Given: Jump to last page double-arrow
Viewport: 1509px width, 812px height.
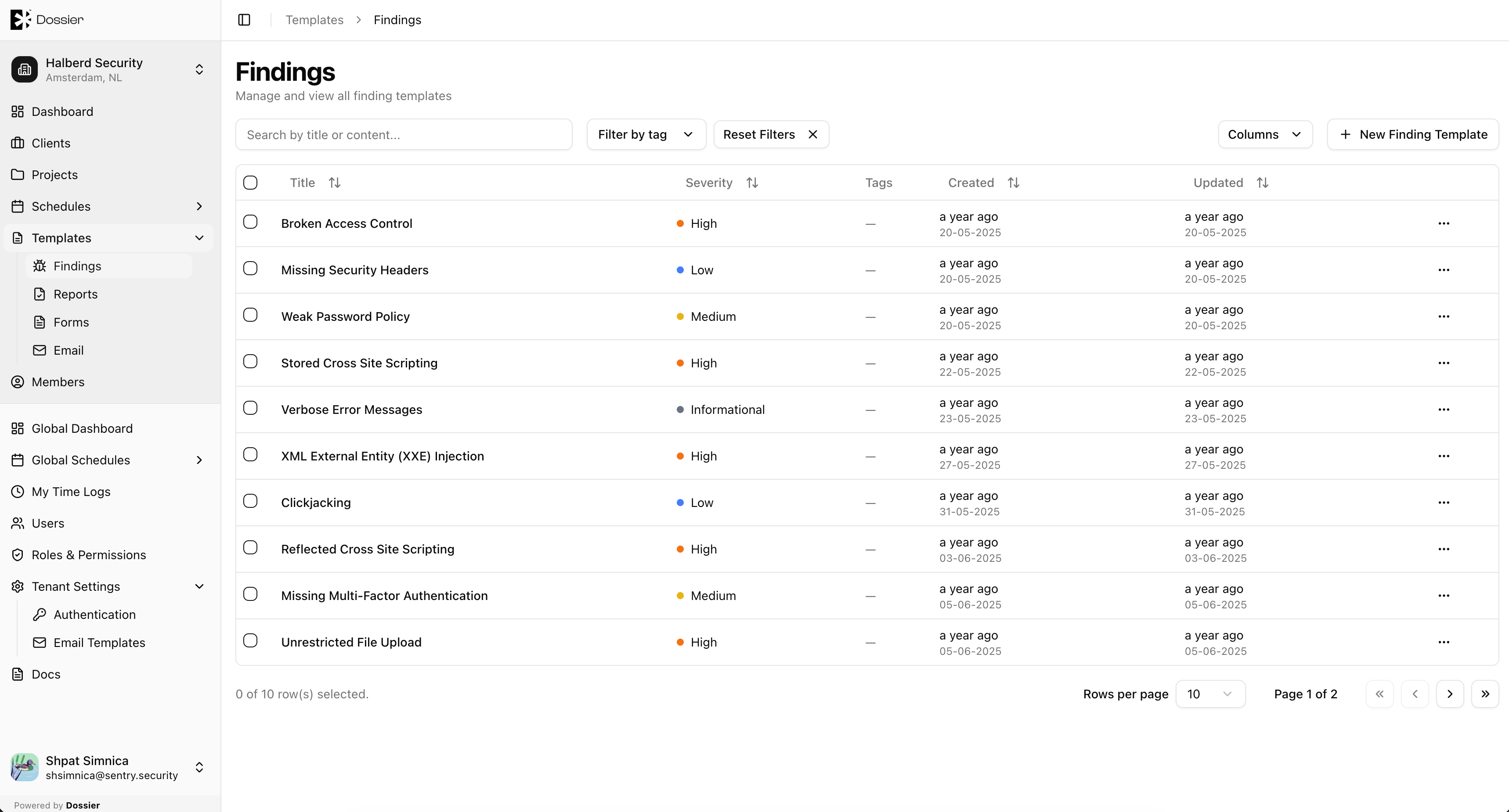Looking at the screenshot, I should click(x=1485, y=694).
